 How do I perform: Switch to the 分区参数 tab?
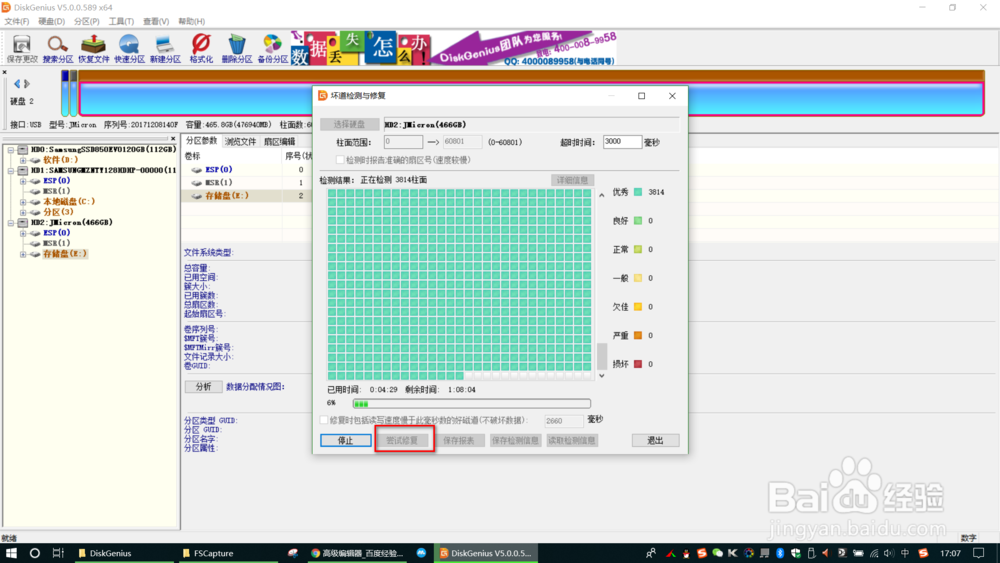pyautogui.click(x=202, y=141)
